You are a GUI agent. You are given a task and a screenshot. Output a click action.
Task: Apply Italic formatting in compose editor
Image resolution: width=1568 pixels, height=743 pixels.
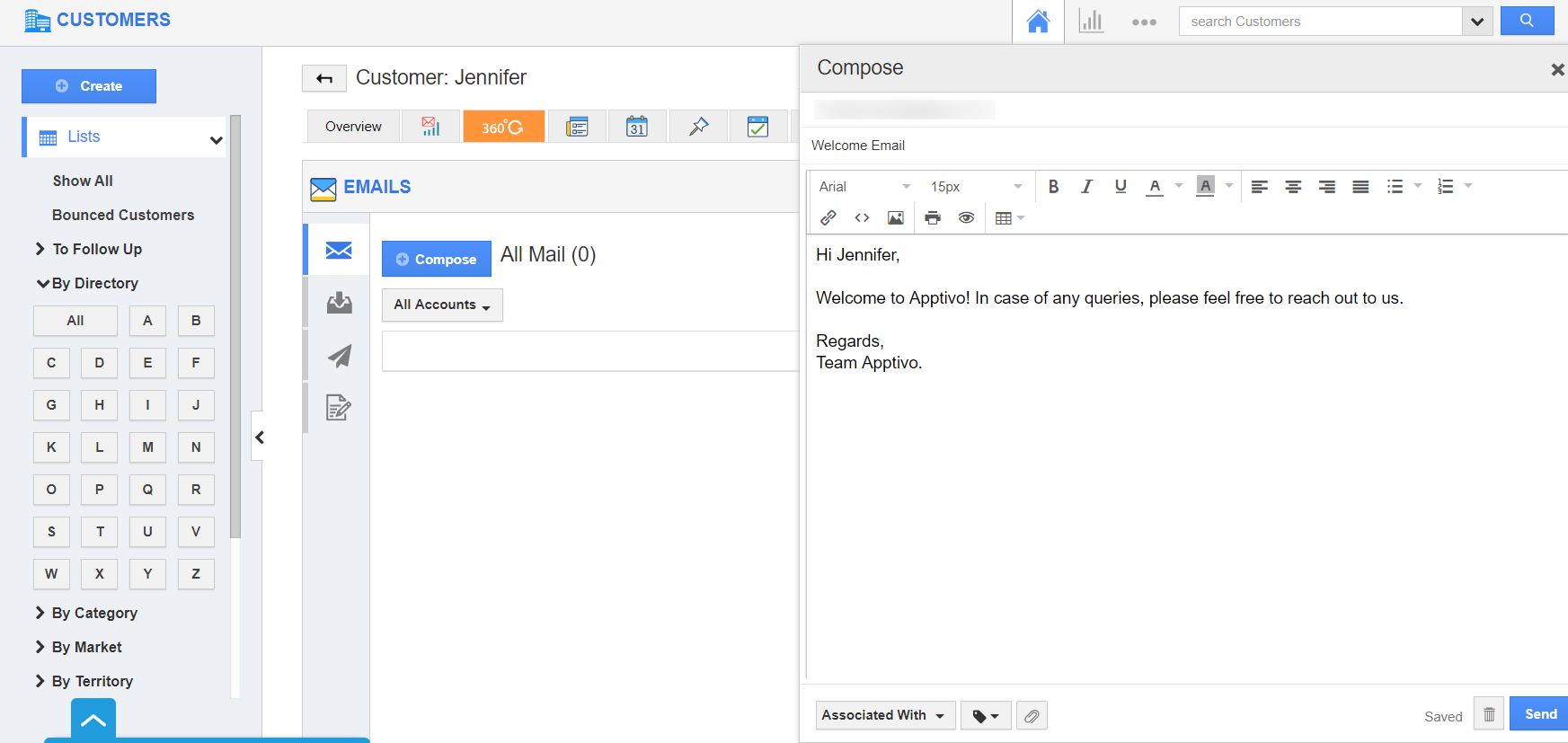(x=1086, y=187)
